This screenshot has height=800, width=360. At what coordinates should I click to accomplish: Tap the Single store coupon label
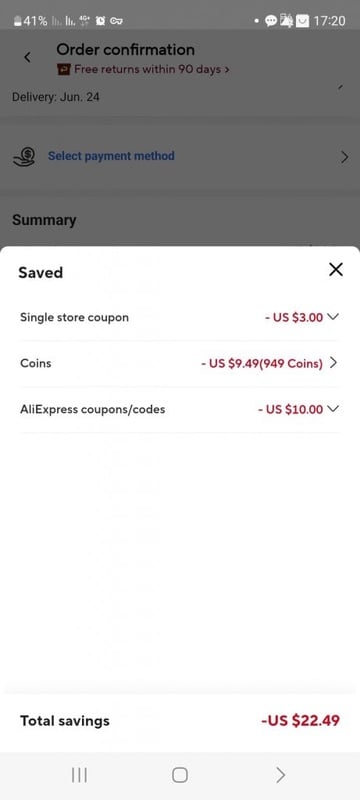pyautogui.click(x=74, y=317)
